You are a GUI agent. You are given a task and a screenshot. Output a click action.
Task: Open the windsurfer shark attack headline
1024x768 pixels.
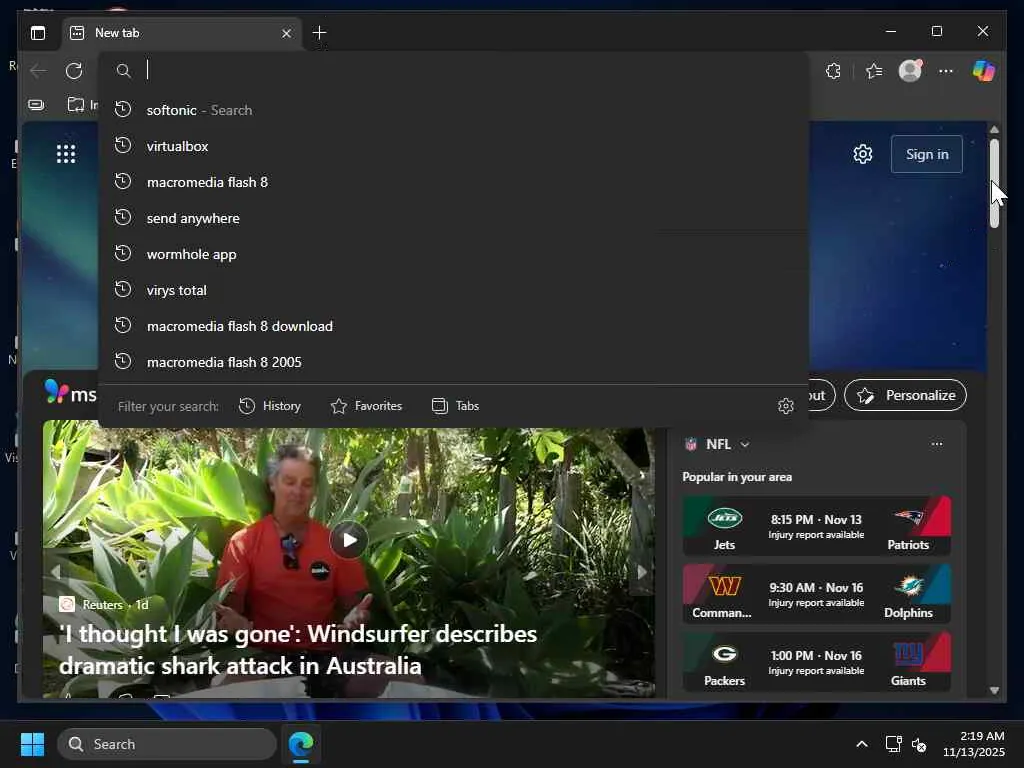tap(298, 650)
